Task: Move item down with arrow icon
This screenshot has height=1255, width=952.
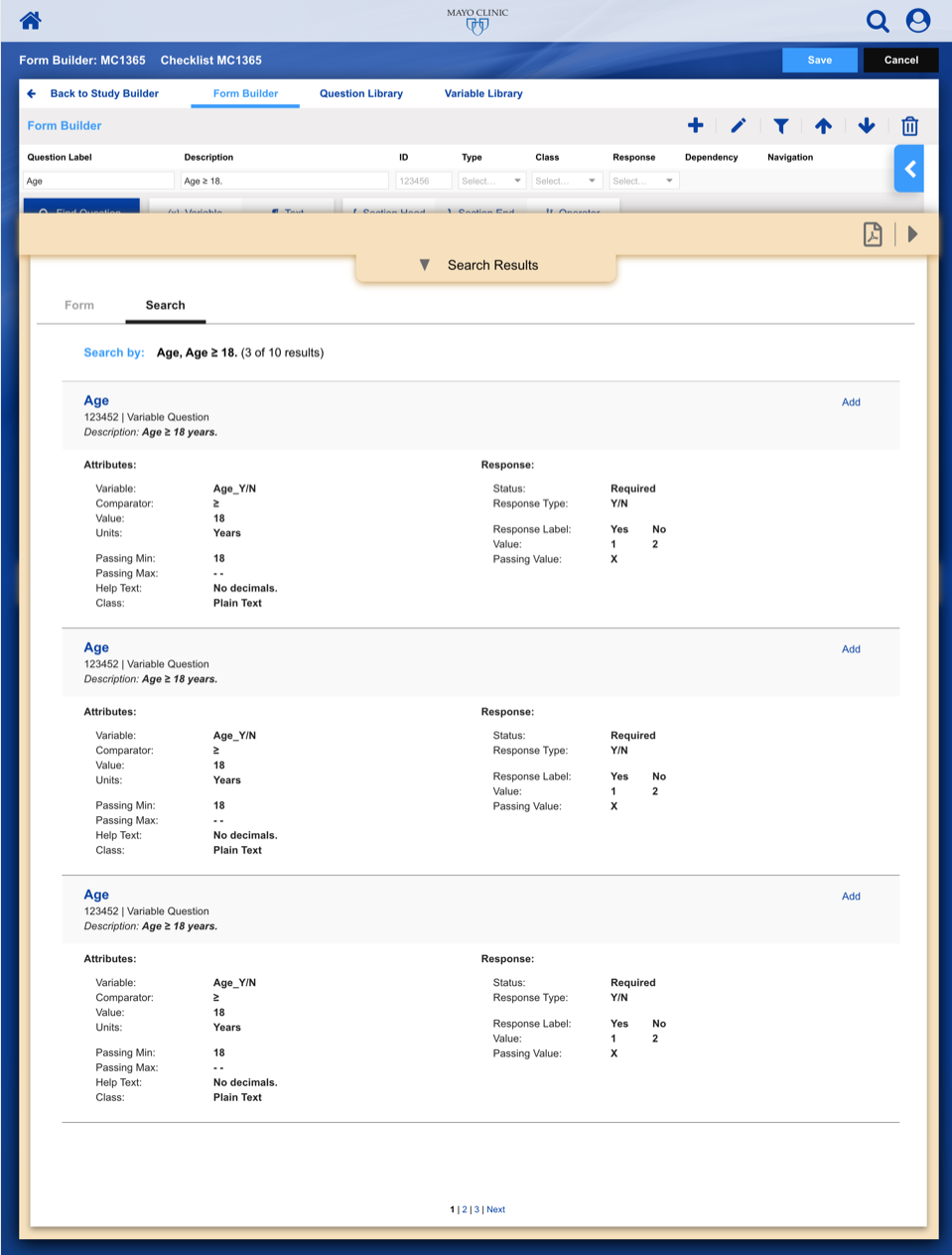Action: [x=867, y=125]
